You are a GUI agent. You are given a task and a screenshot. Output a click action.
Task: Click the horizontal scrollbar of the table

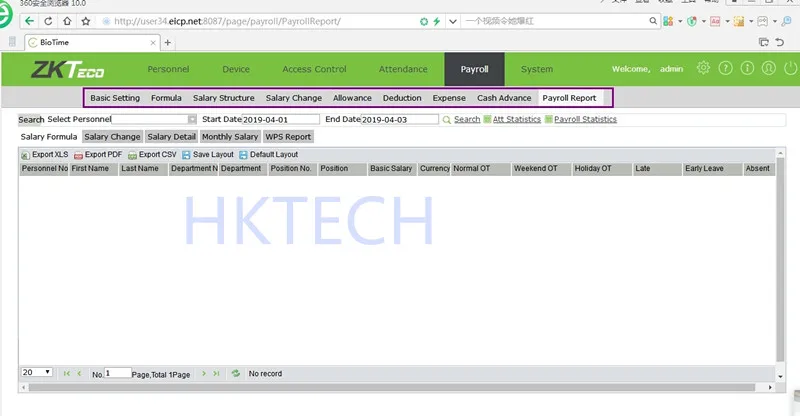point(392,388)
